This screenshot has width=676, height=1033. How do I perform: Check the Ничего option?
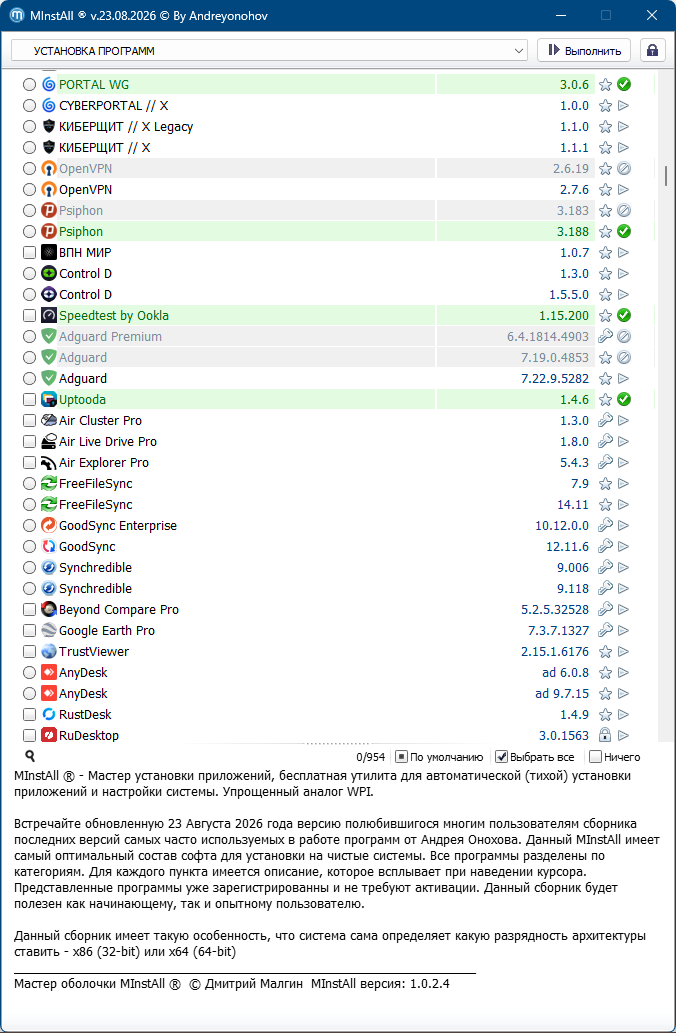[x=615, y=757]
